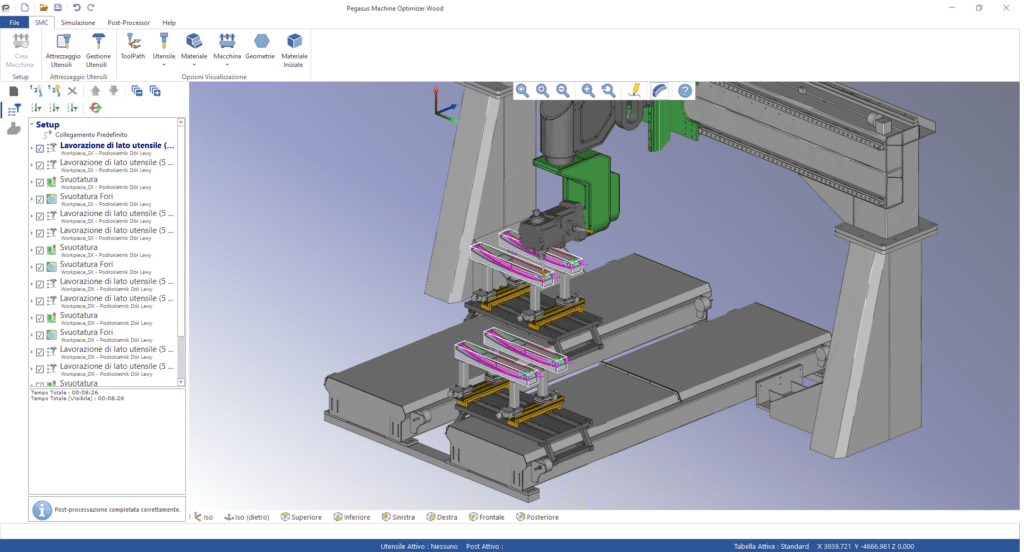Click the expand all icon with plus
The image size is (1024, 552).
155,91
